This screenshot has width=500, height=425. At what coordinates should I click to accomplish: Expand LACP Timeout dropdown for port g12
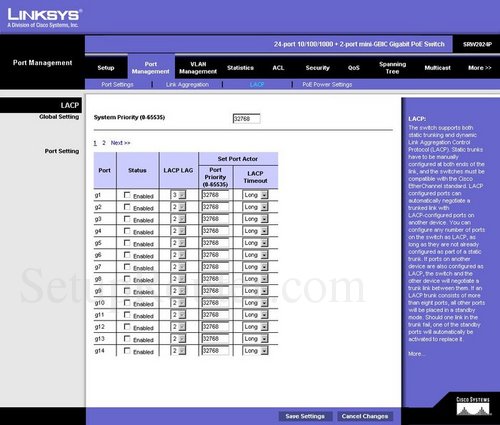coord(256,327)
